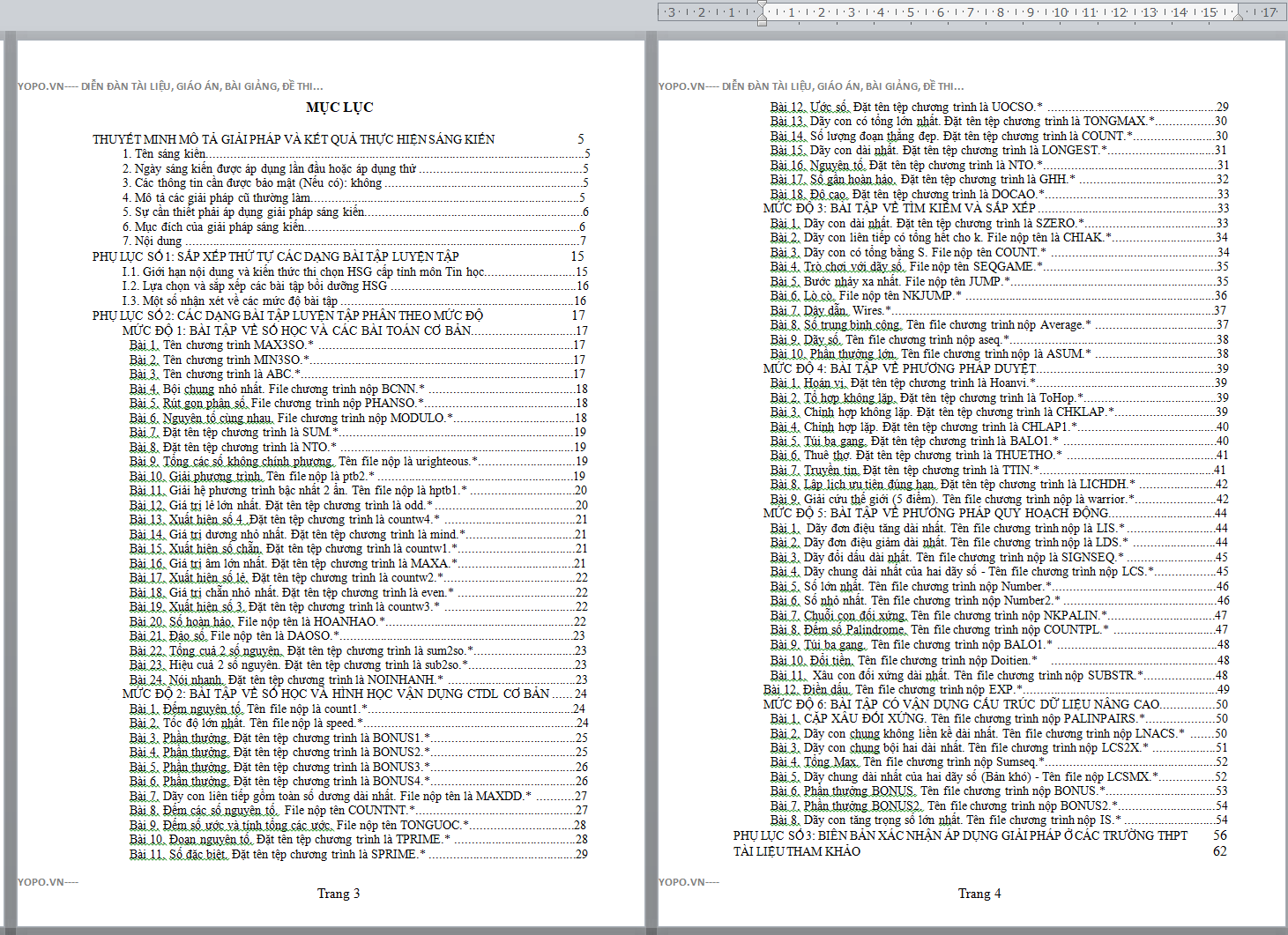
Task: Select entry 'Xuất hiện số 4' countw4
Action: click(x=358, y=519)
